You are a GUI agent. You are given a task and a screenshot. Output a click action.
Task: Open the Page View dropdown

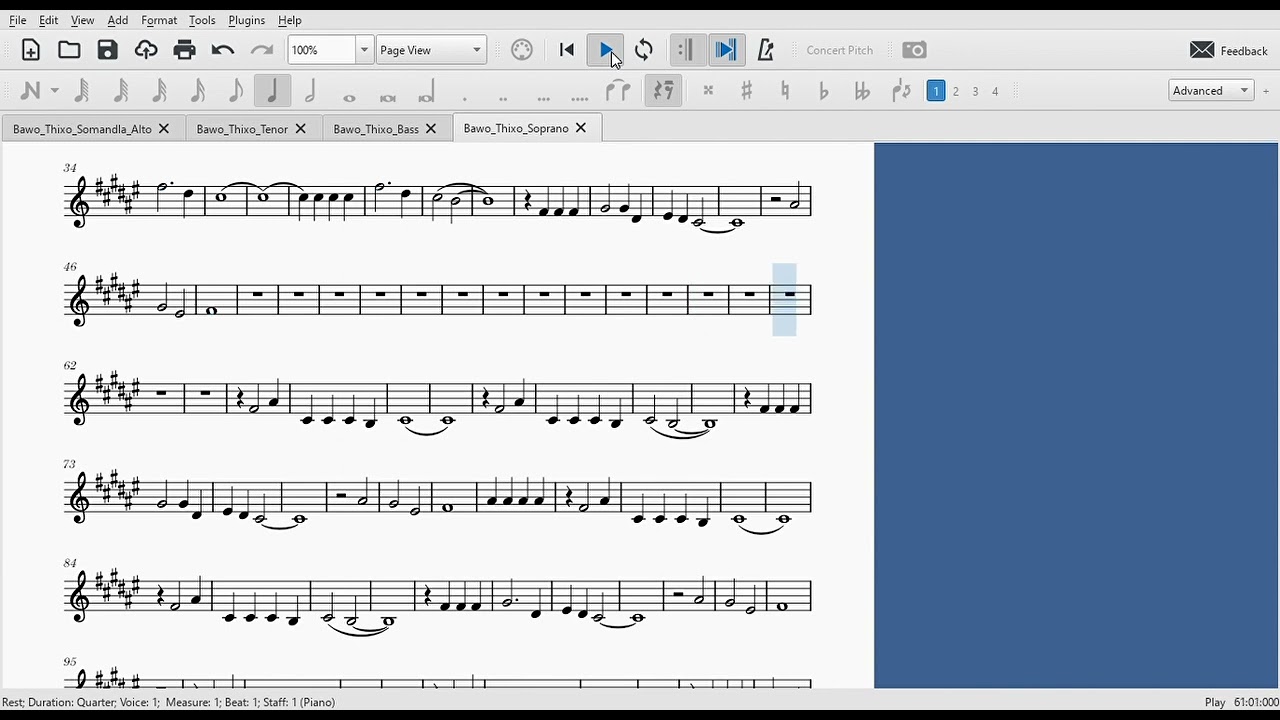point(431,50)
